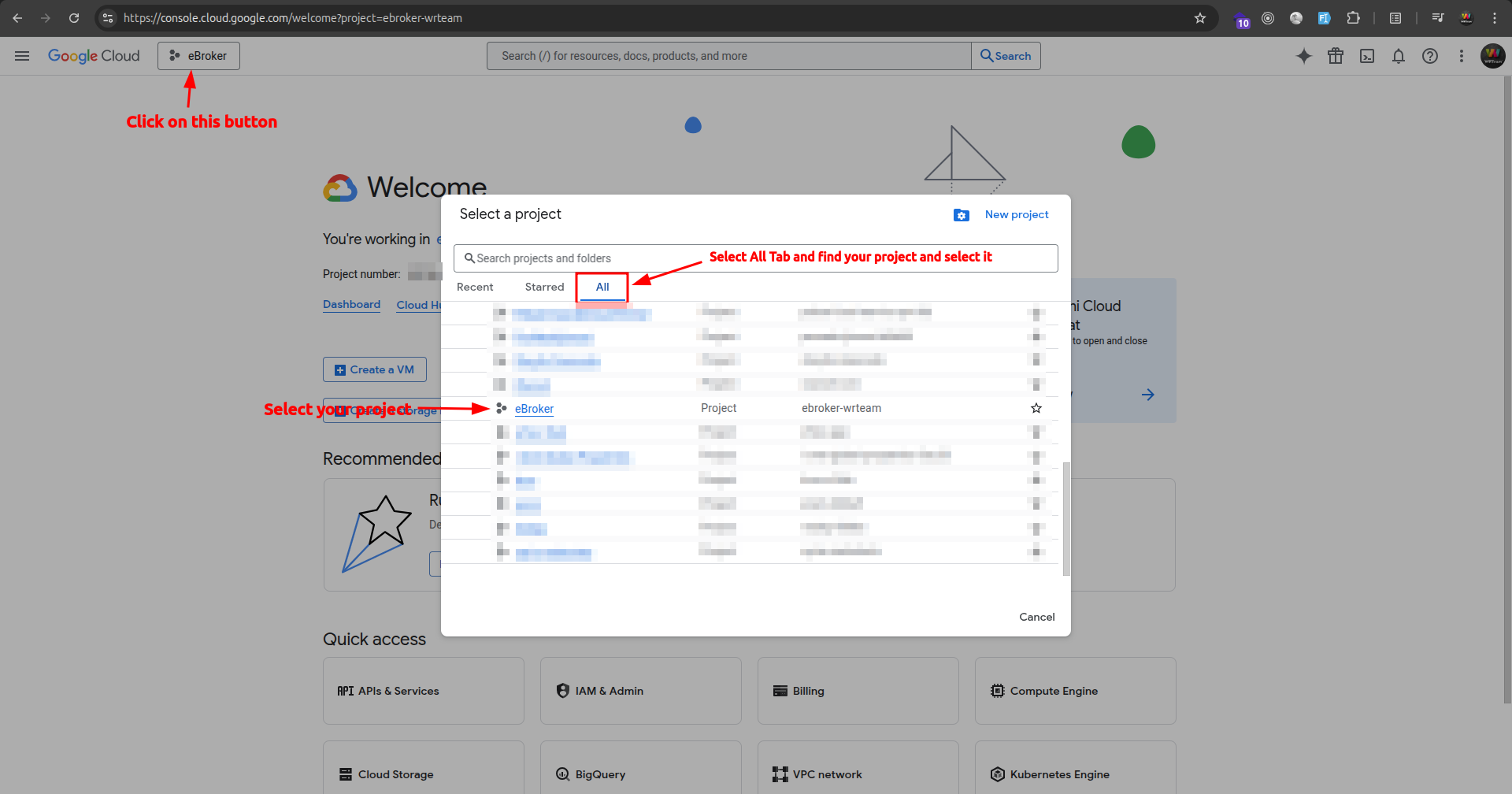1512x794 pixels.
Task: Open Chrome's extensions puzzle icon
Action: [x=1353, y=17]
